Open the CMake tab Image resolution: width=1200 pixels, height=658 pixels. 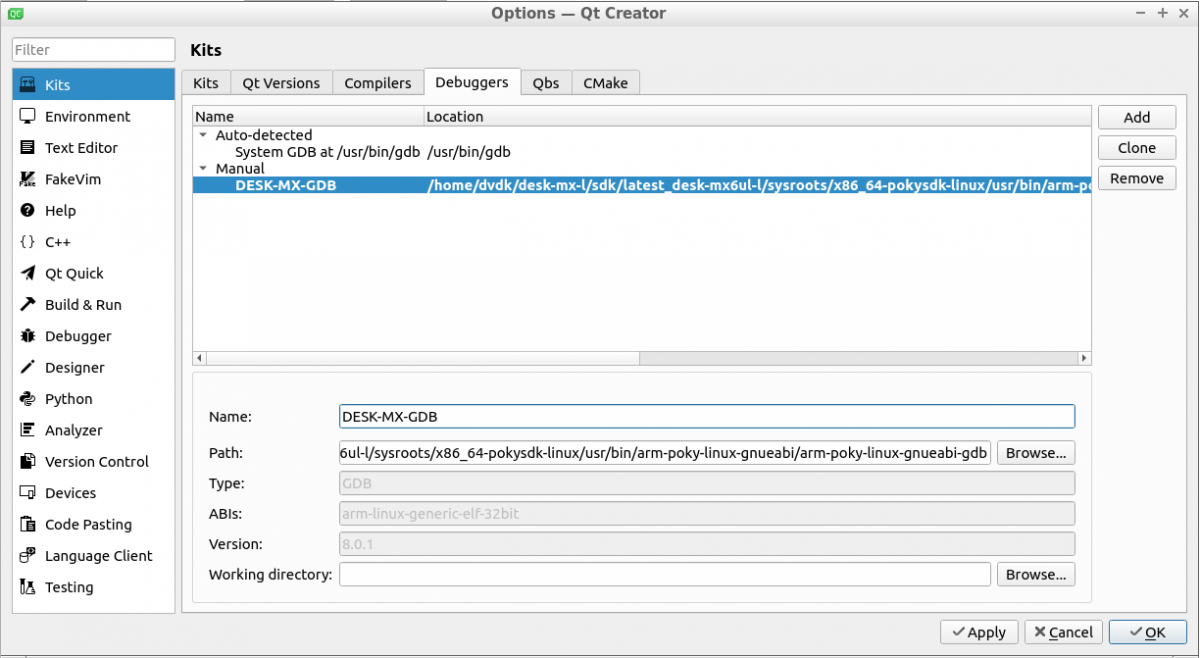(x=605, y=83)
